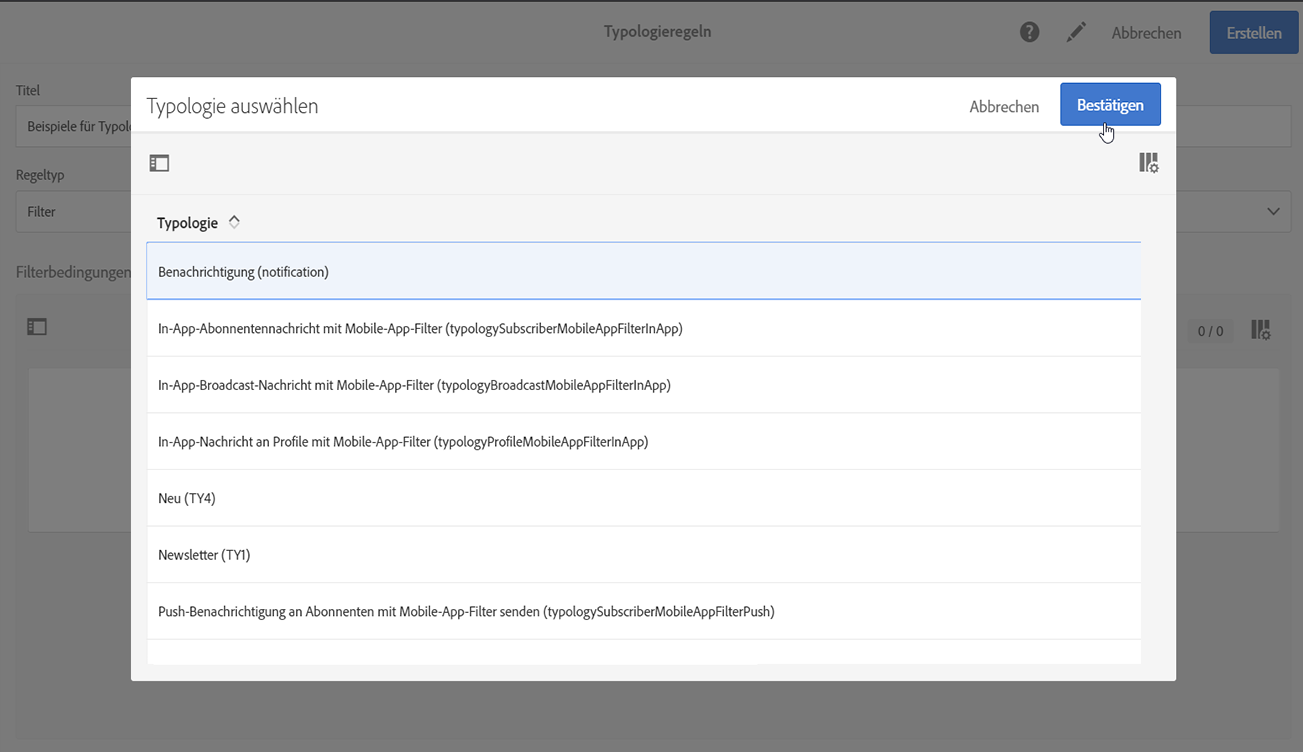Click the Erstellen button
The image size is (1303, 752).
coord(1254,33)
